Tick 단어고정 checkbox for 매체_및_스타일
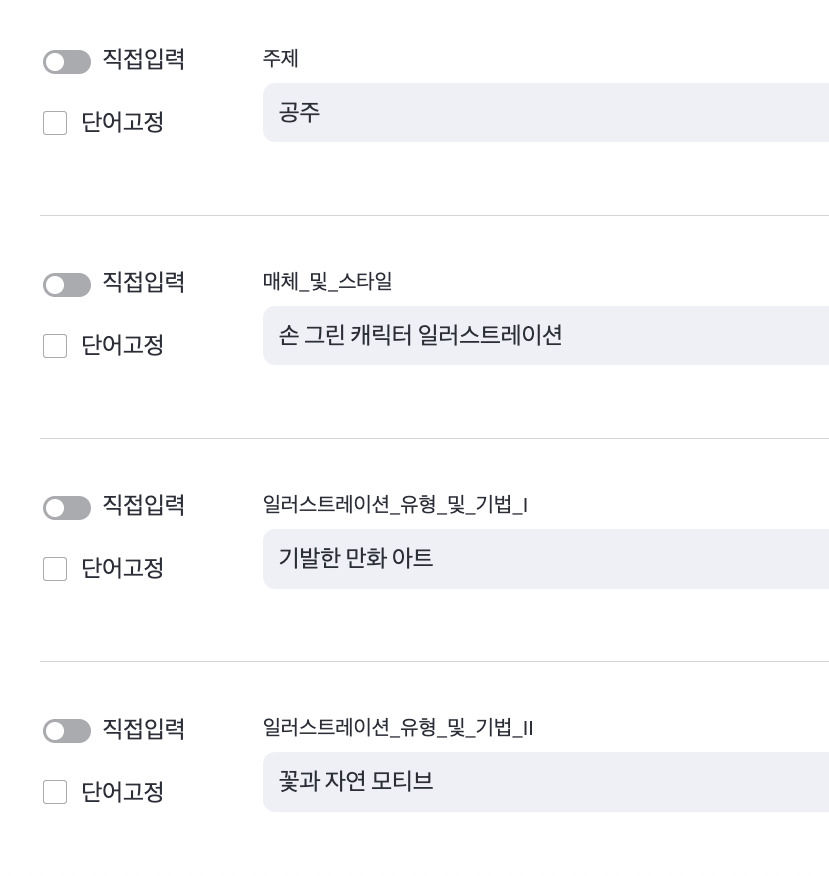This screenshot has width=829, height=876. (x=55, y=346)
